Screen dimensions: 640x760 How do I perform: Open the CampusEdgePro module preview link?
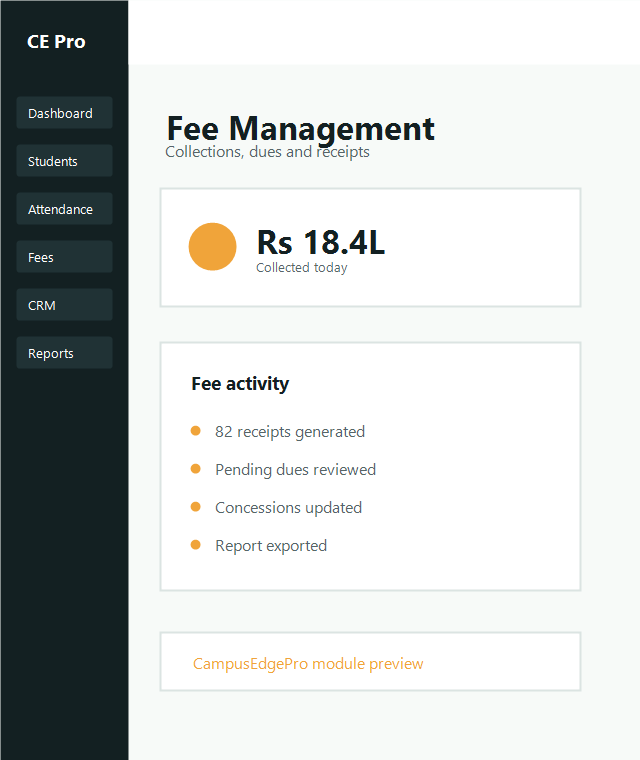pos(308,664)
